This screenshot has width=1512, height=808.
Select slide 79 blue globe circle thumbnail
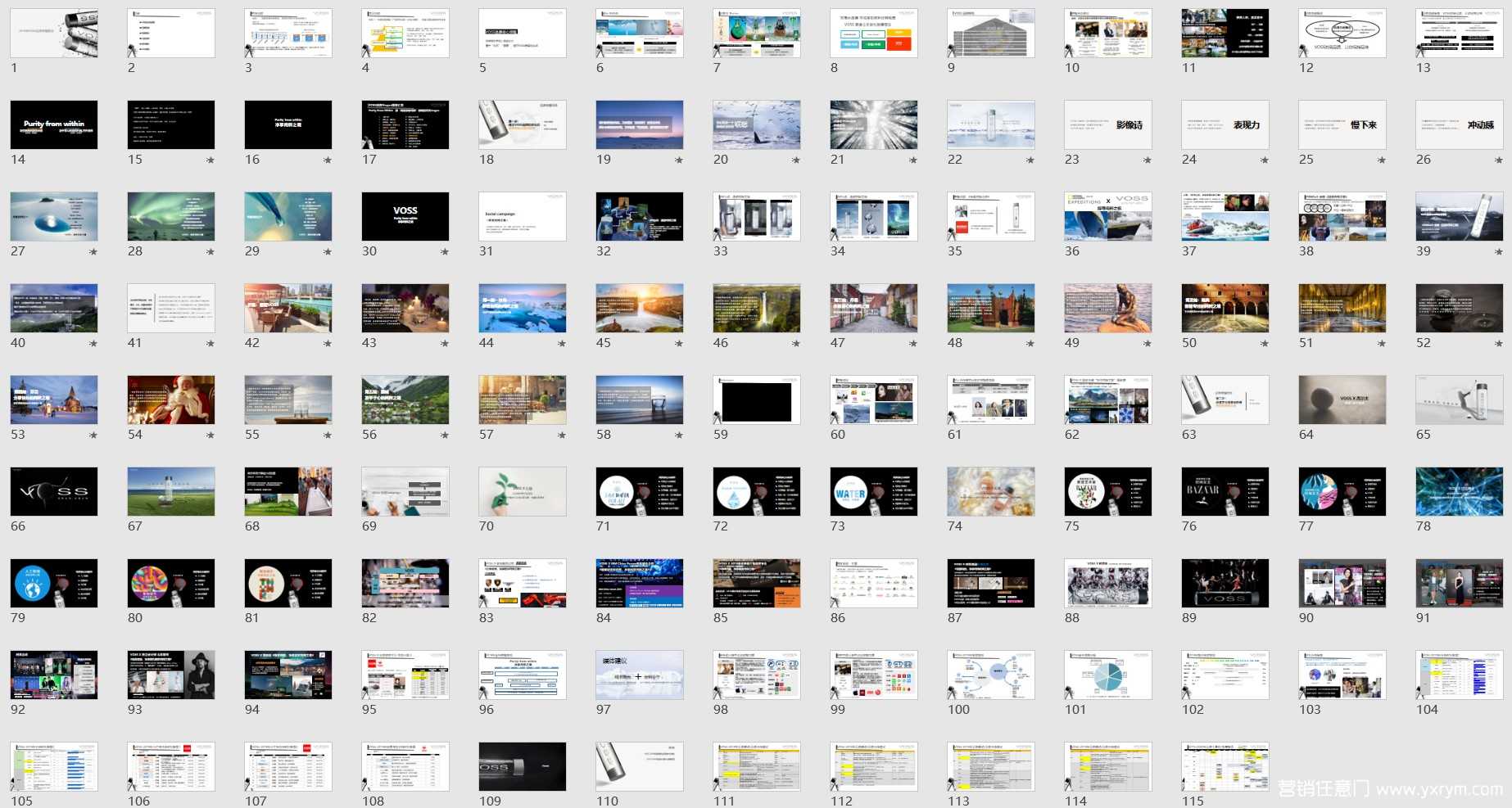click(54, 583)
